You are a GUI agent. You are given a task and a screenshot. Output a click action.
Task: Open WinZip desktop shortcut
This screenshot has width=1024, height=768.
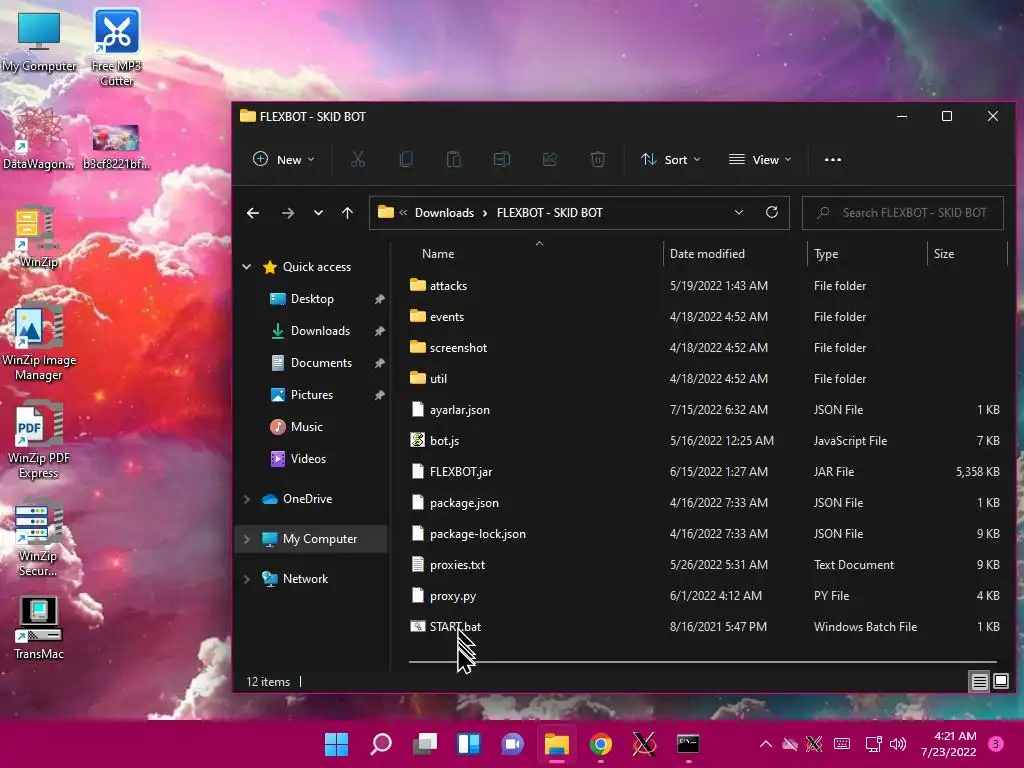[x=38, y=237]
